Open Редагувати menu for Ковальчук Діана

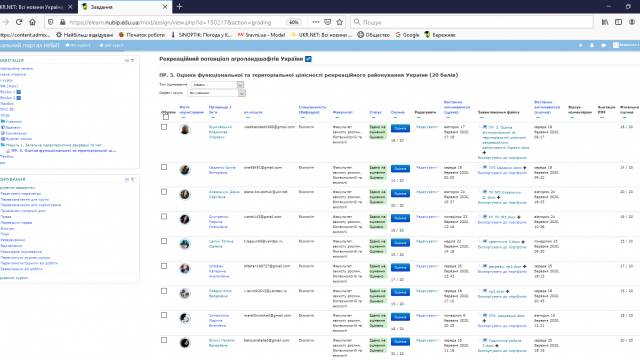427,192
